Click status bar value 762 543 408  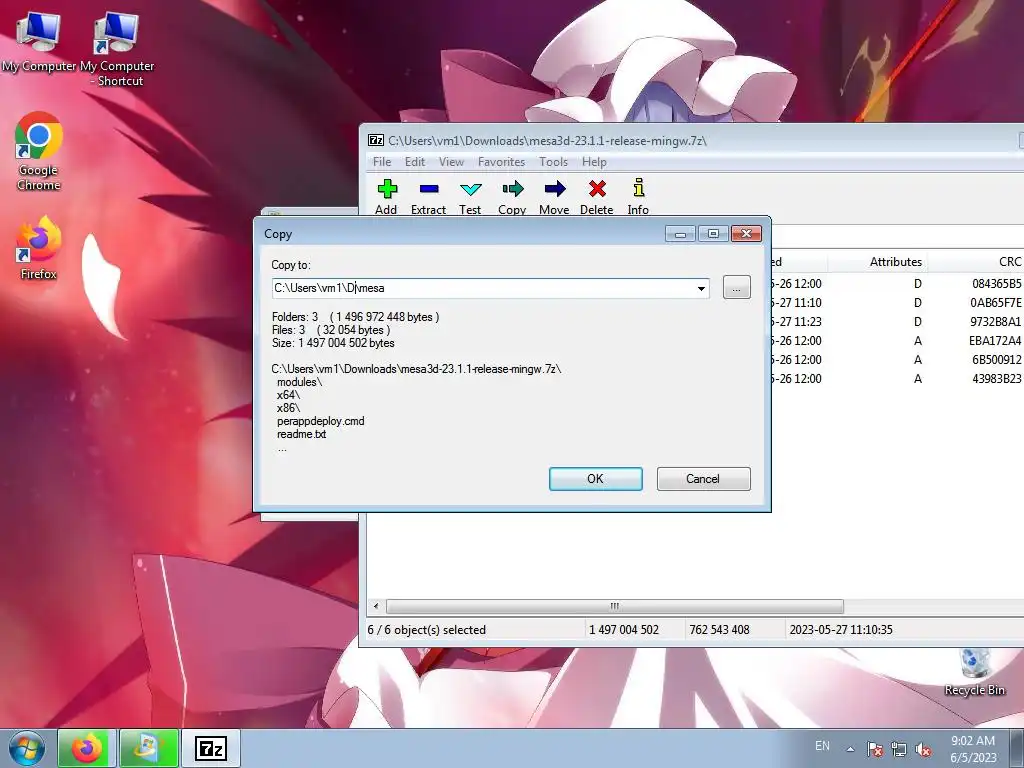(719, 630)
